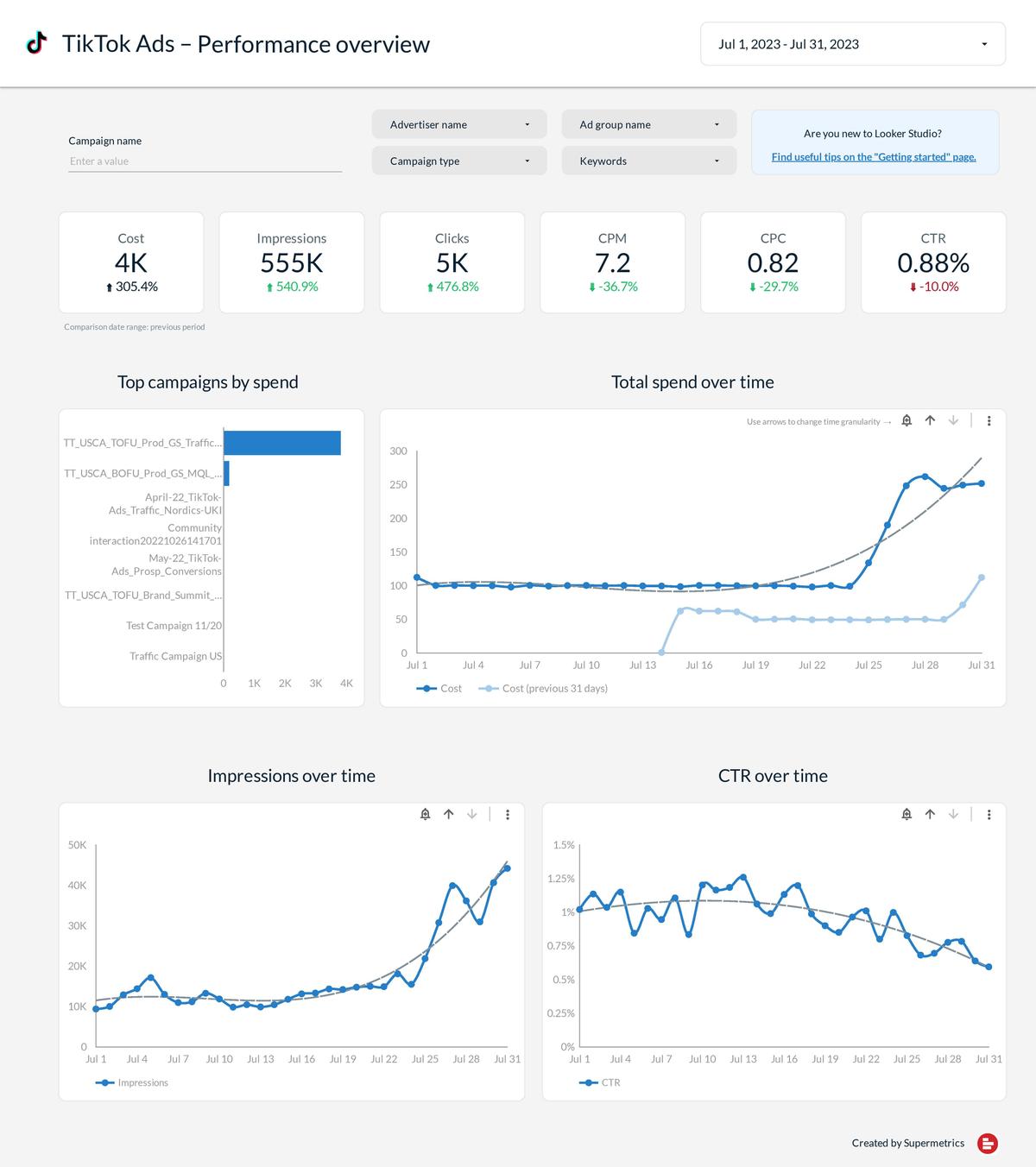Open the date range dropdown
This screenshot has width=1036, height=1167.
coord(852,44)
